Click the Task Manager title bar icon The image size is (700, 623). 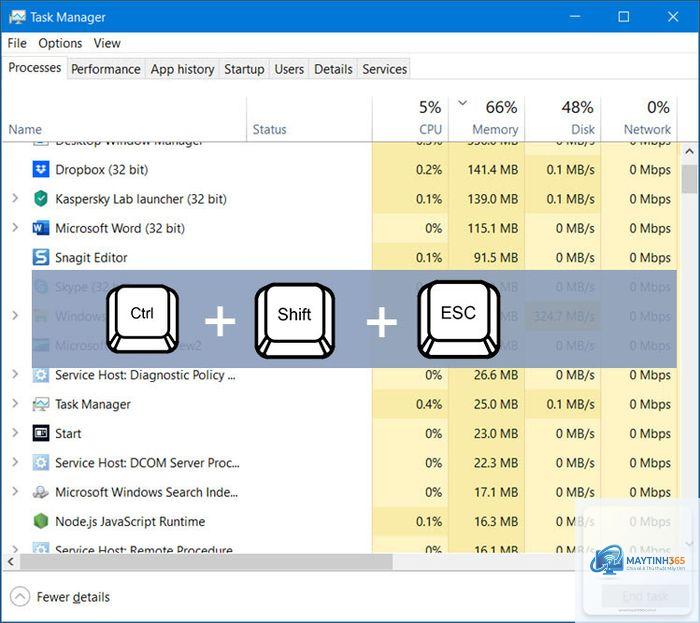click(x=17, y=17)
